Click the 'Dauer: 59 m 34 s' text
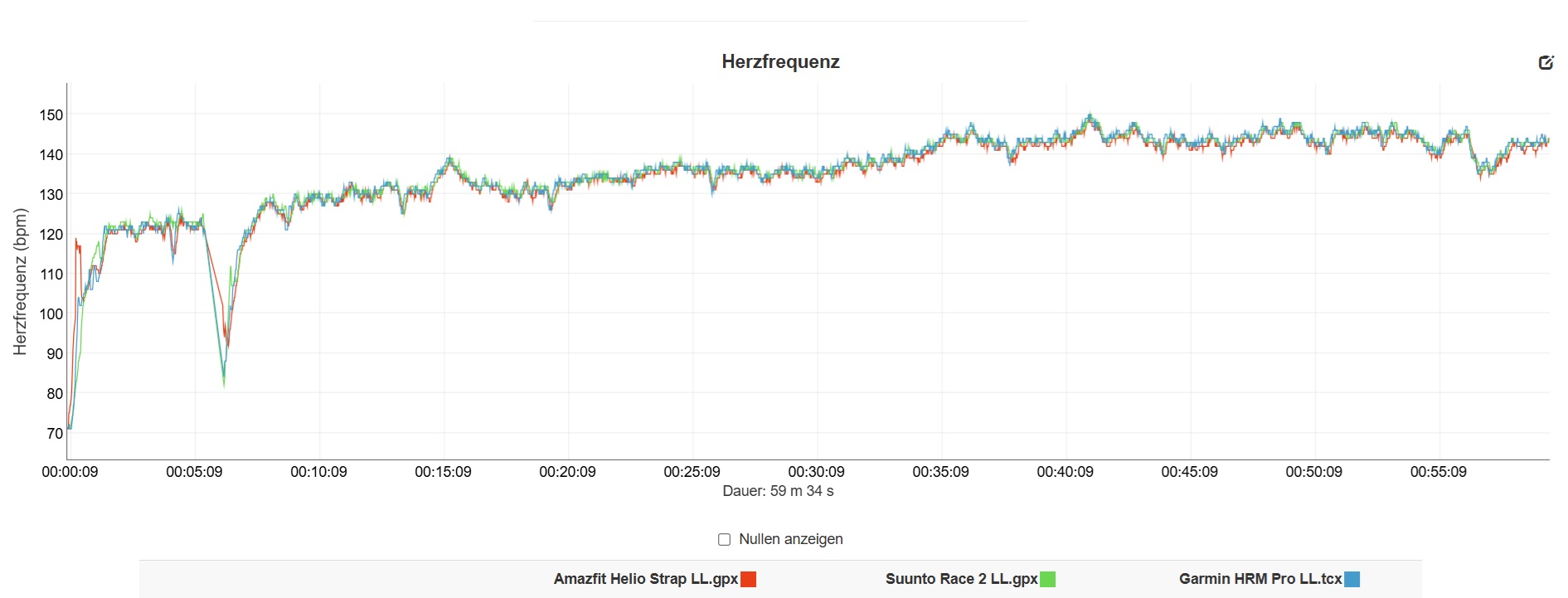The image size is (1568, 598). click(x=778, y=491)
